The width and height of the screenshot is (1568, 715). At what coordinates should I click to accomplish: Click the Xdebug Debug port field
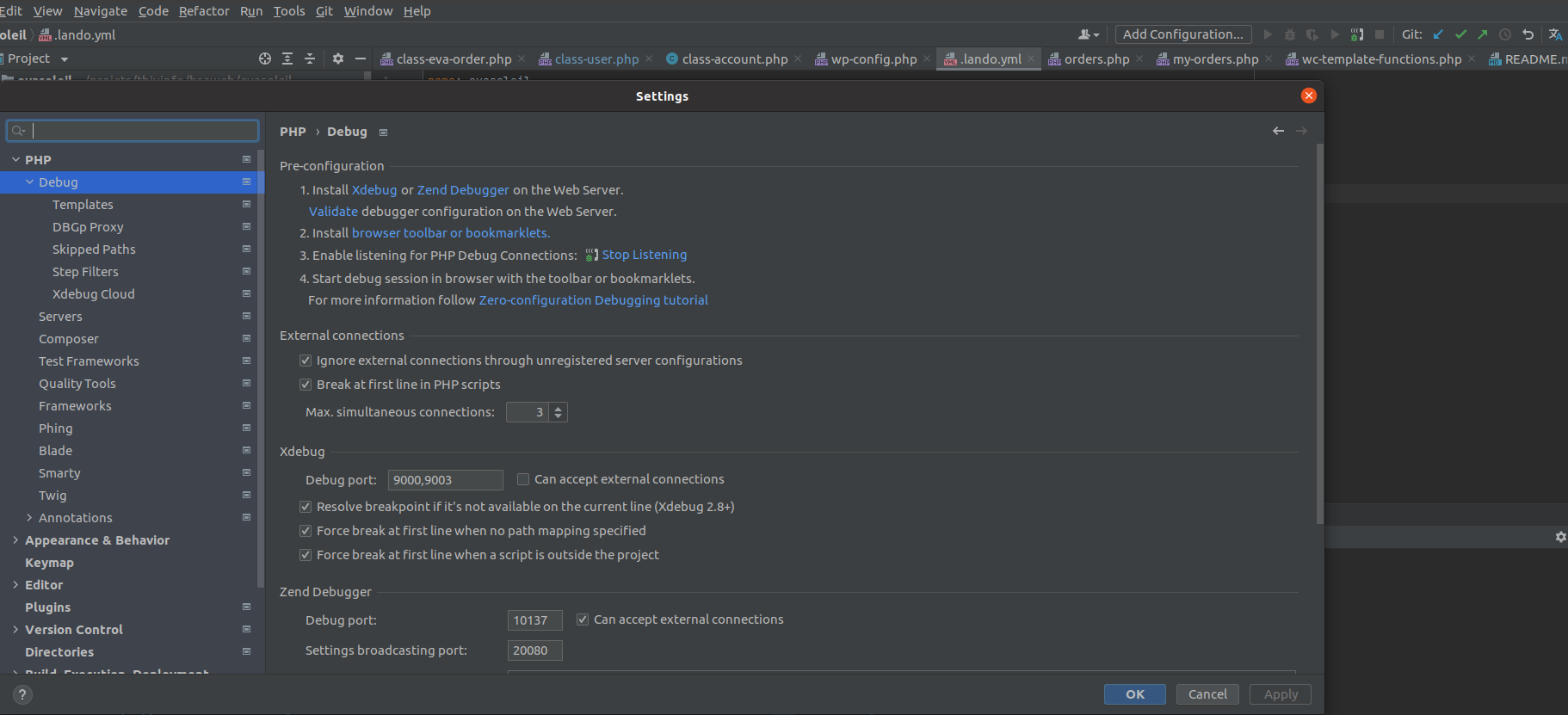[x=445, y=480]
